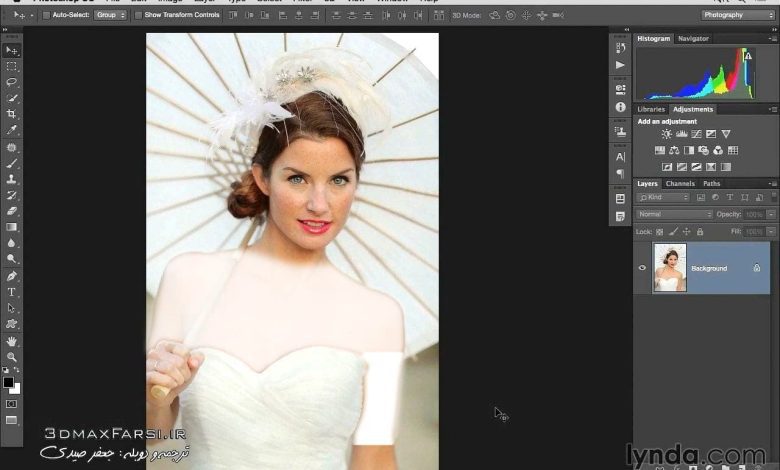
Task: Select the Blur tool
Action: tap(11, 243)
